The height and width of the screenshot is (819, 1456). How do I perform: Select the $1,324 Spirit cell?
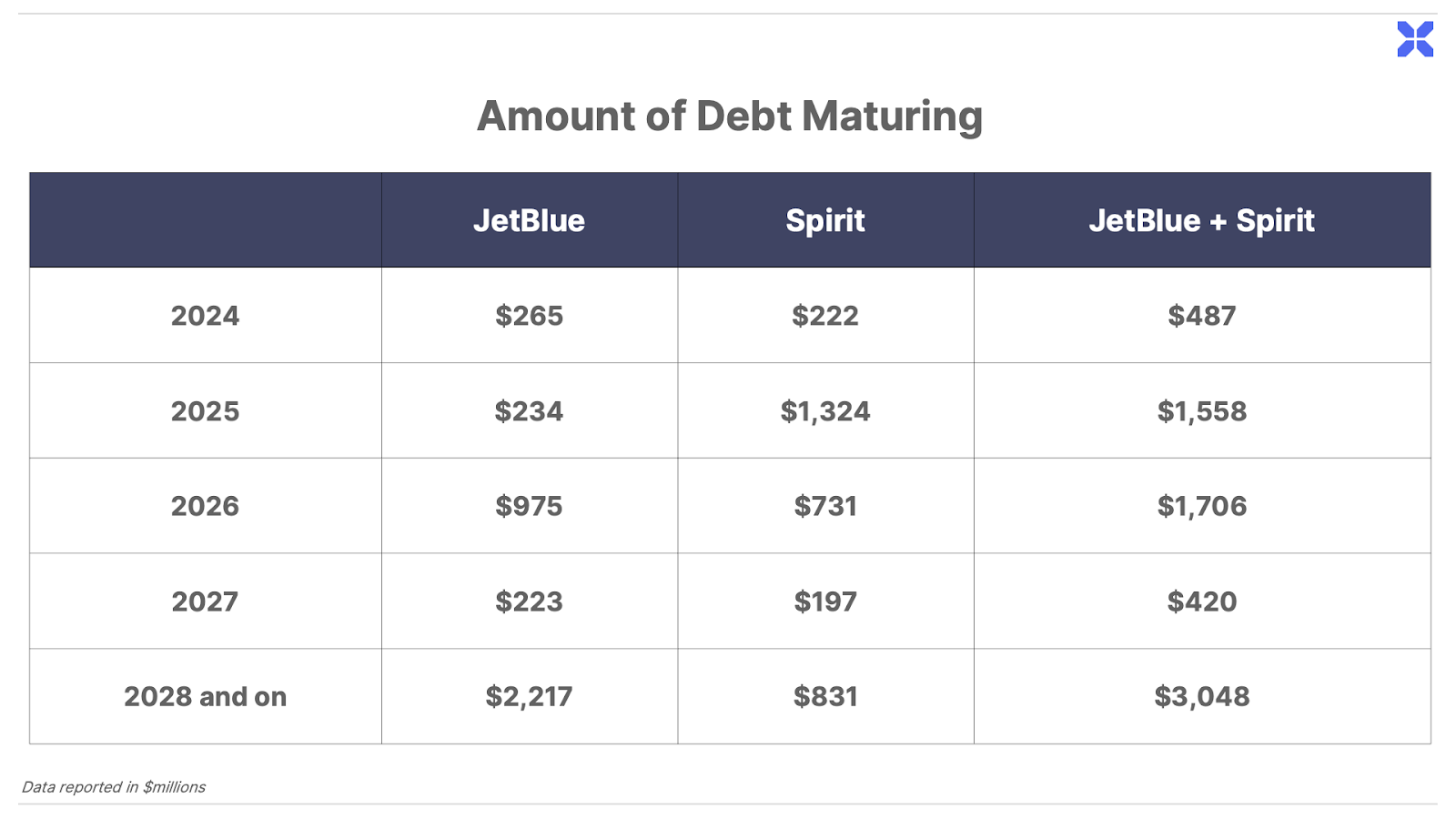click(825, 411)
